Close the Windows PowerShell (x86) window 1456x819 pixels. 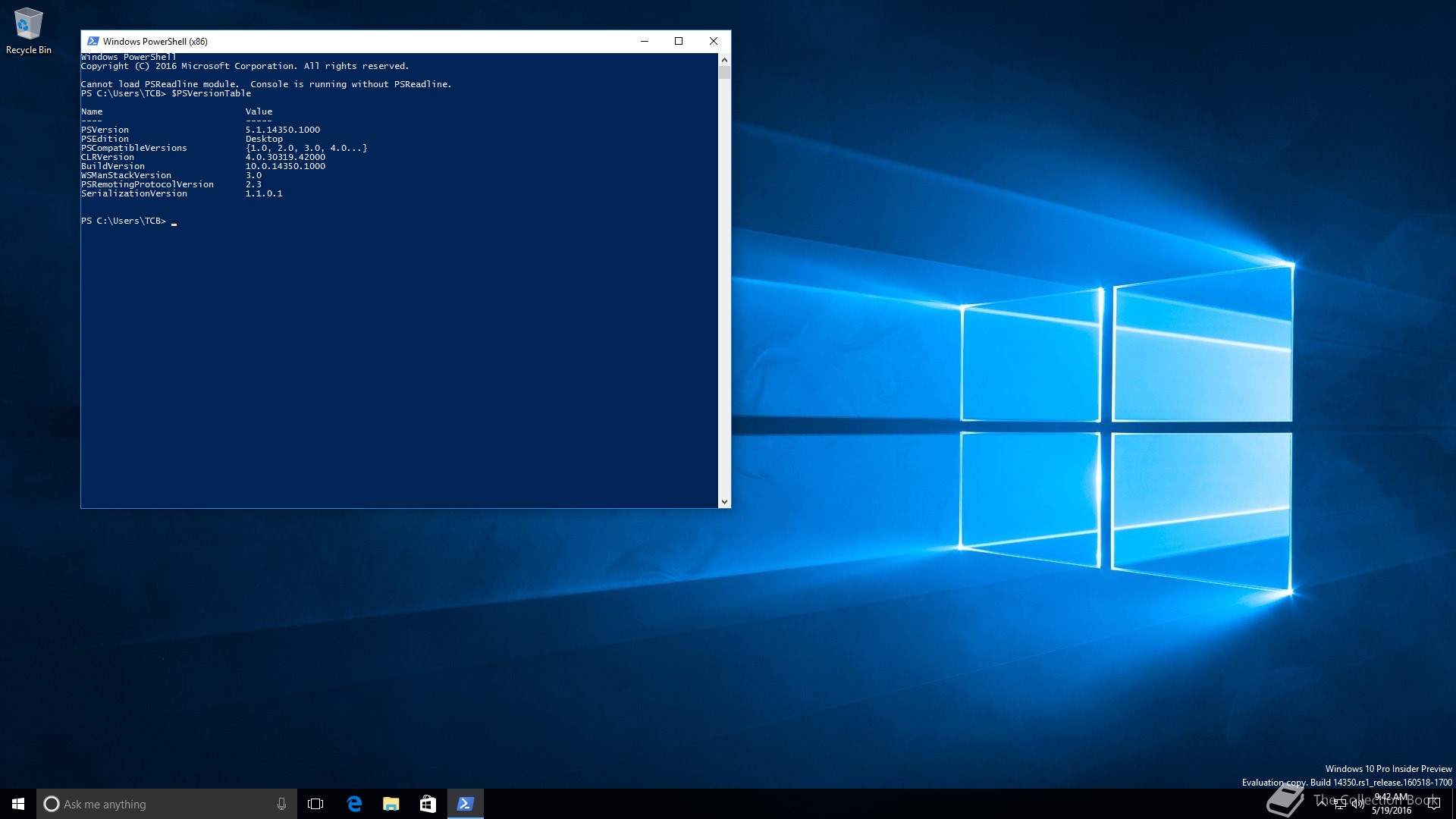[x=713, y=41]
